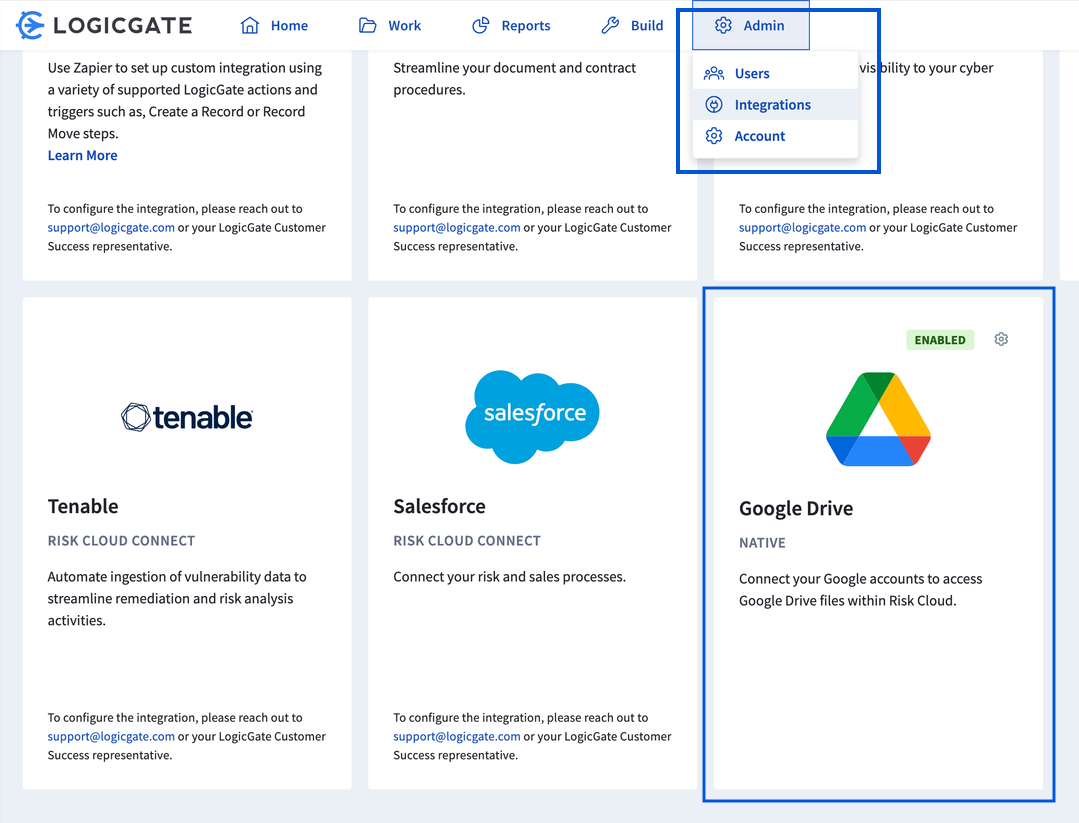Click the Tenable logo

coord(186,417)
